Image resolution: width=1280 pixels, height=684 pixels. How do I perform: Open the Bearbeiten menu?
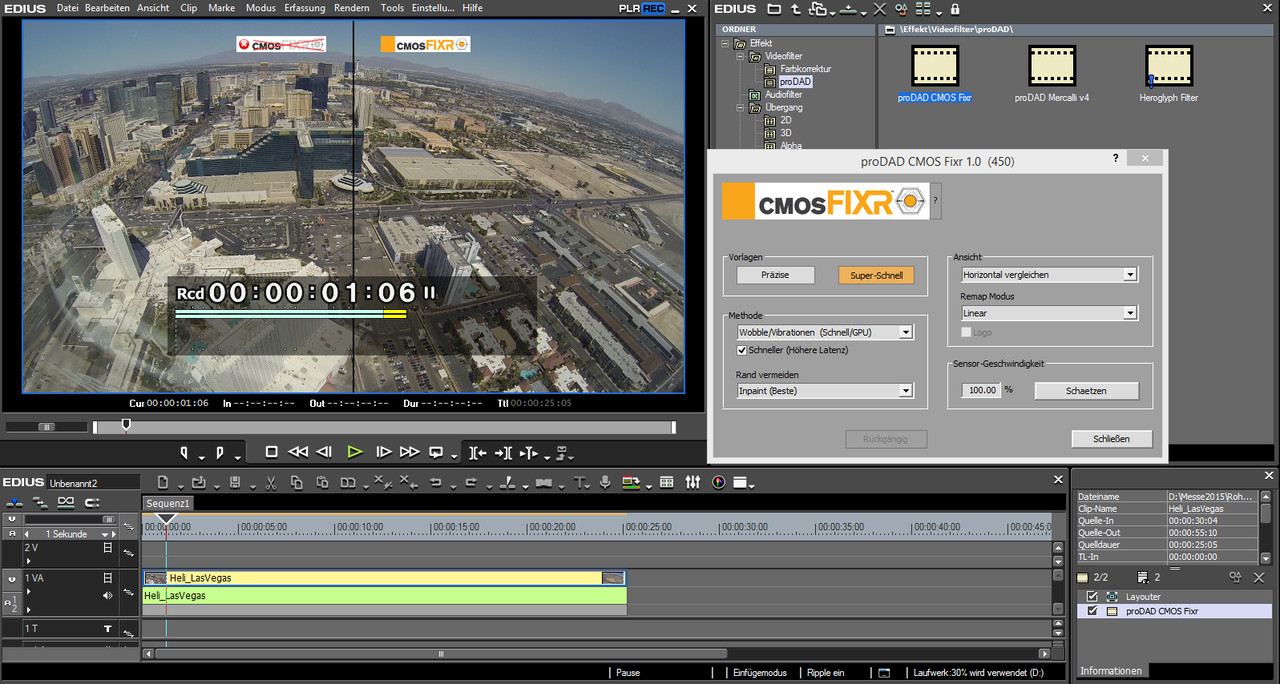pos(107,8)
